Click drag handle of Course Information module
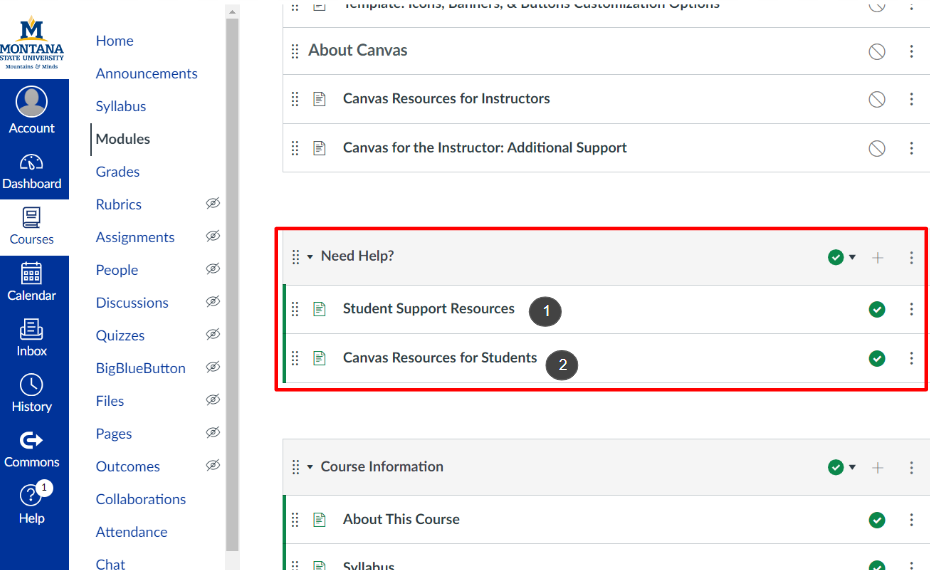The width and height of the screenshot is (930, 570). pyautogui.click(x=295, y=467)
